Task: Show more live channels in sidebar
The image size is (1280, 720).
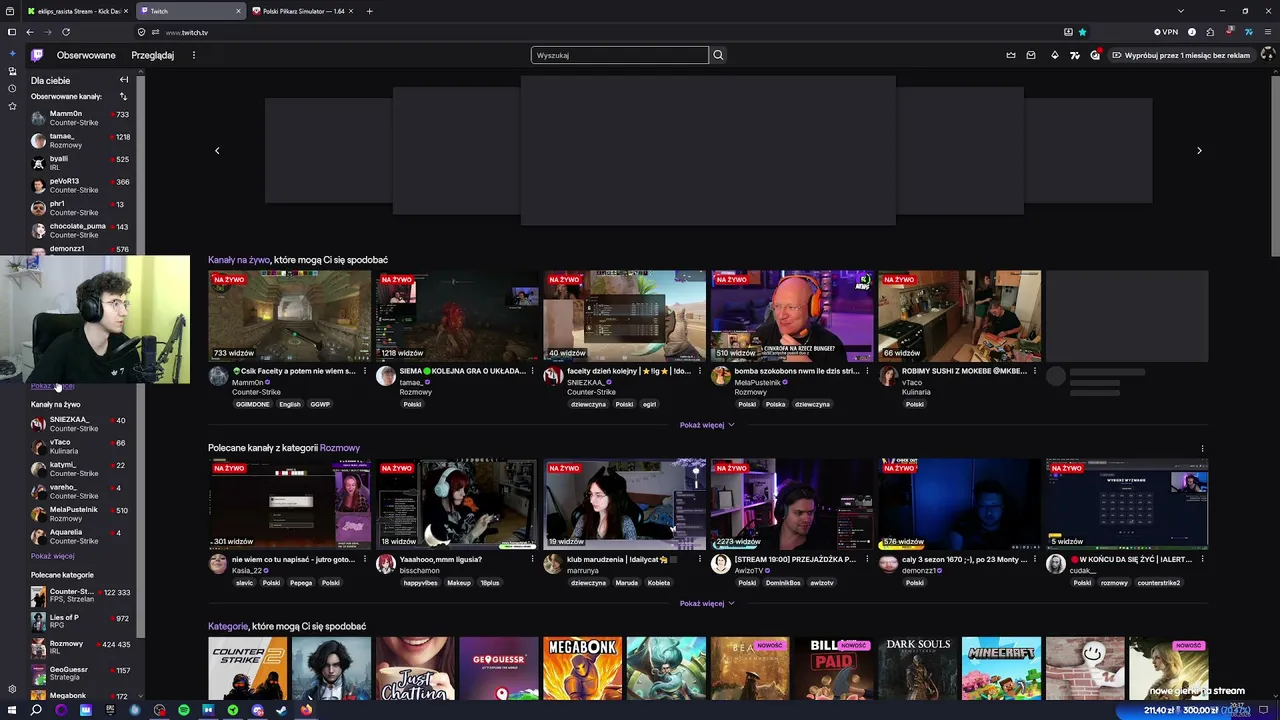Action: click(52, 556)
